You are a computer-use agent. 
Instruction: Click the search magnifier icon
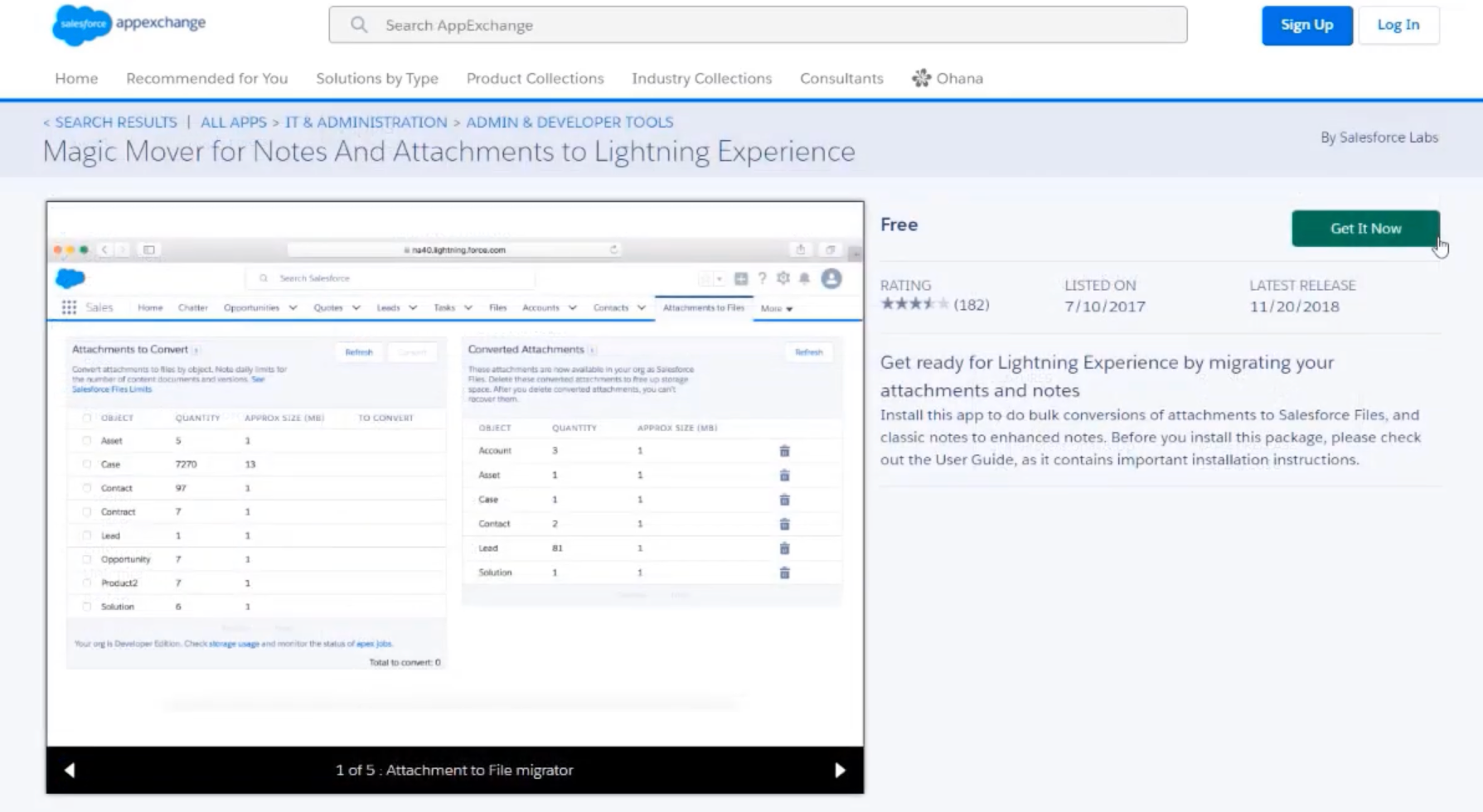click(358, 25)
